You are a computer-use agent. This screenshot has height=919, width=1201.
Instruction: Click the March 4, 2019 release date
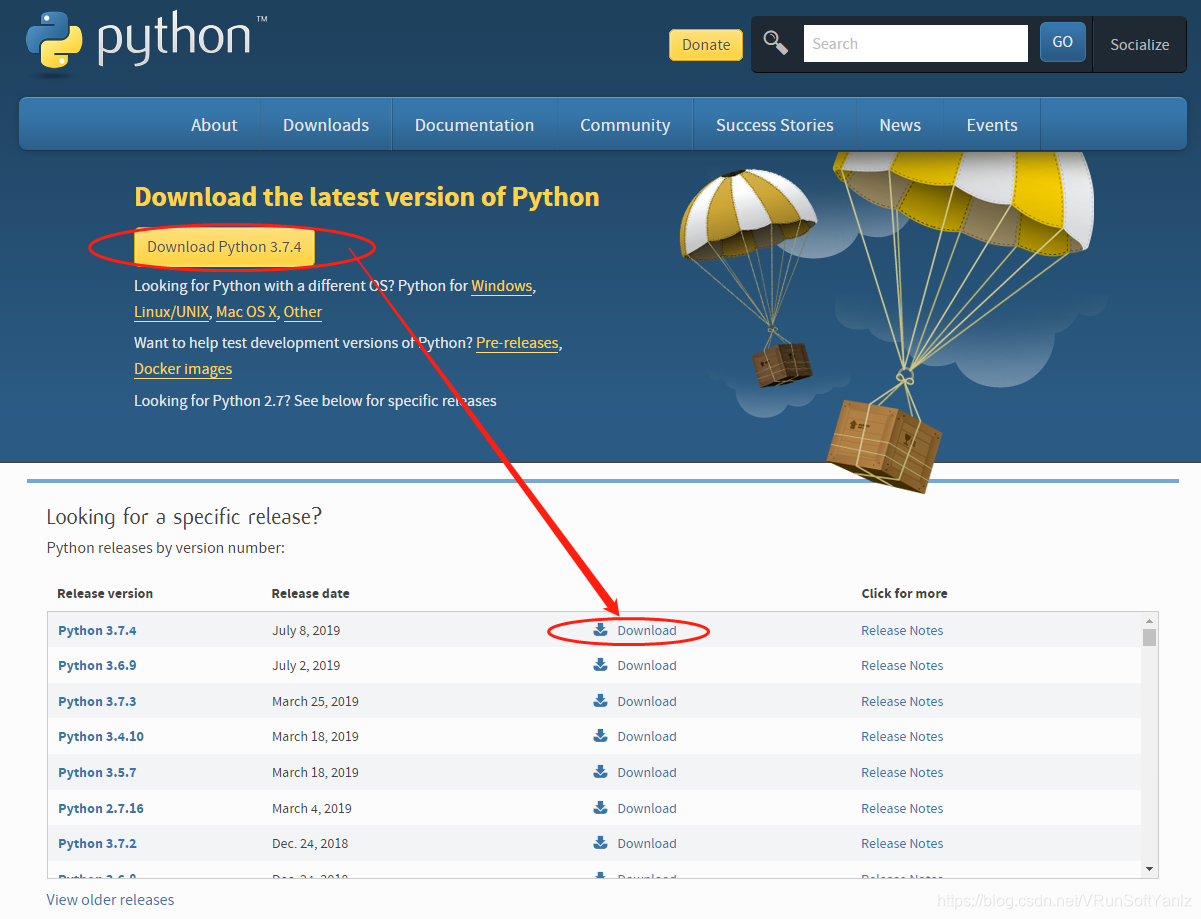point(312,808)
